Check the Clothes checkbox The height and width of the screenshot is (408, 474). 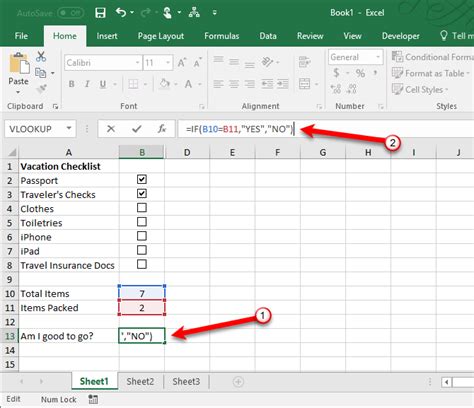click(x=142, y=208)
